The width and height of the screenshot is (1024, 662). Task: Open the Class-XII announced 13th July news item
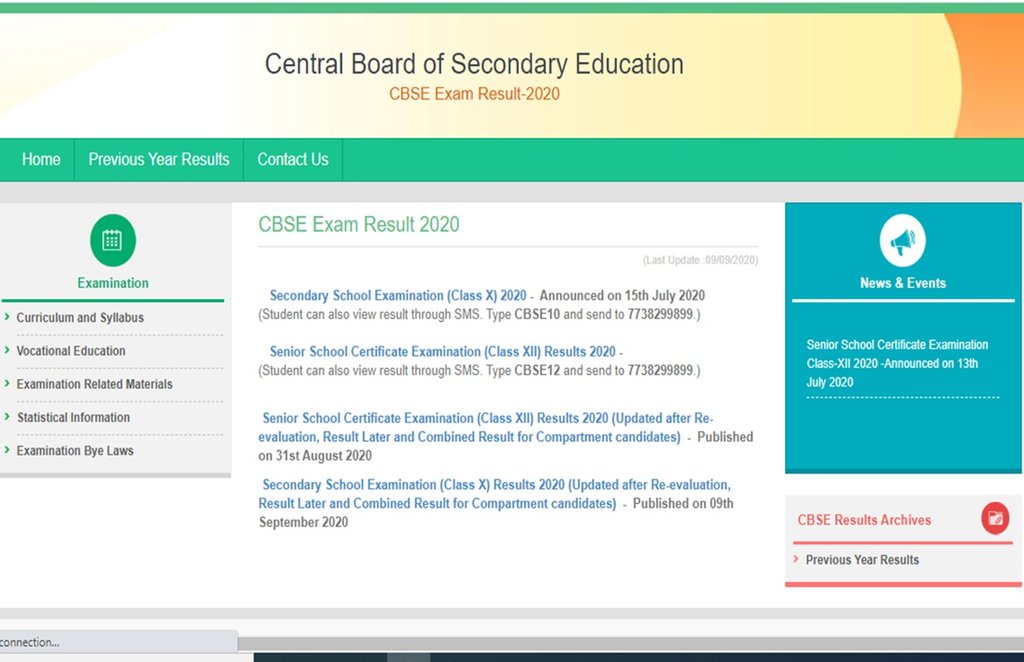click(x=897, y=363)
